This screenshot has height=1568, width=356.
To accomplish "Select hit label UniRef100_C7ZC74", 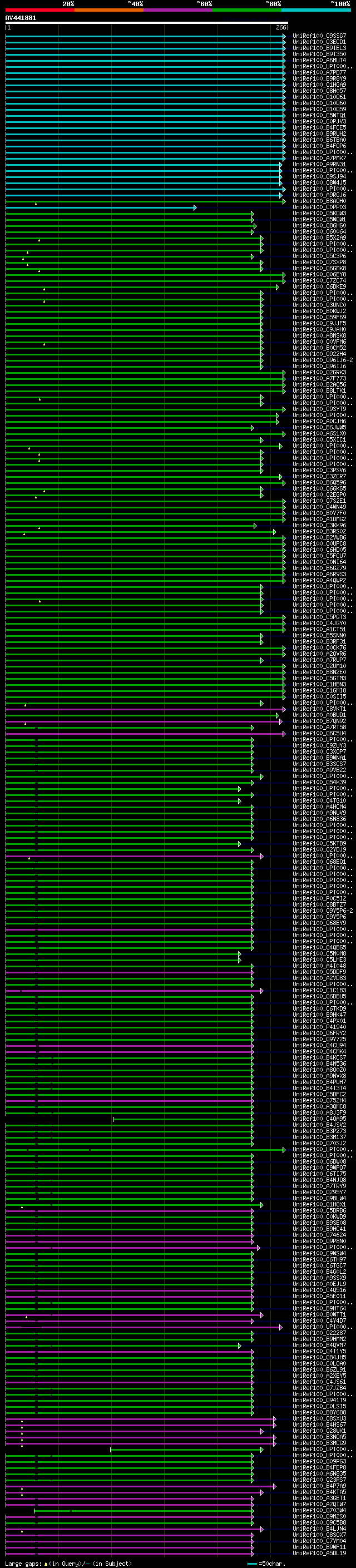I will click(x=319, y=280).
